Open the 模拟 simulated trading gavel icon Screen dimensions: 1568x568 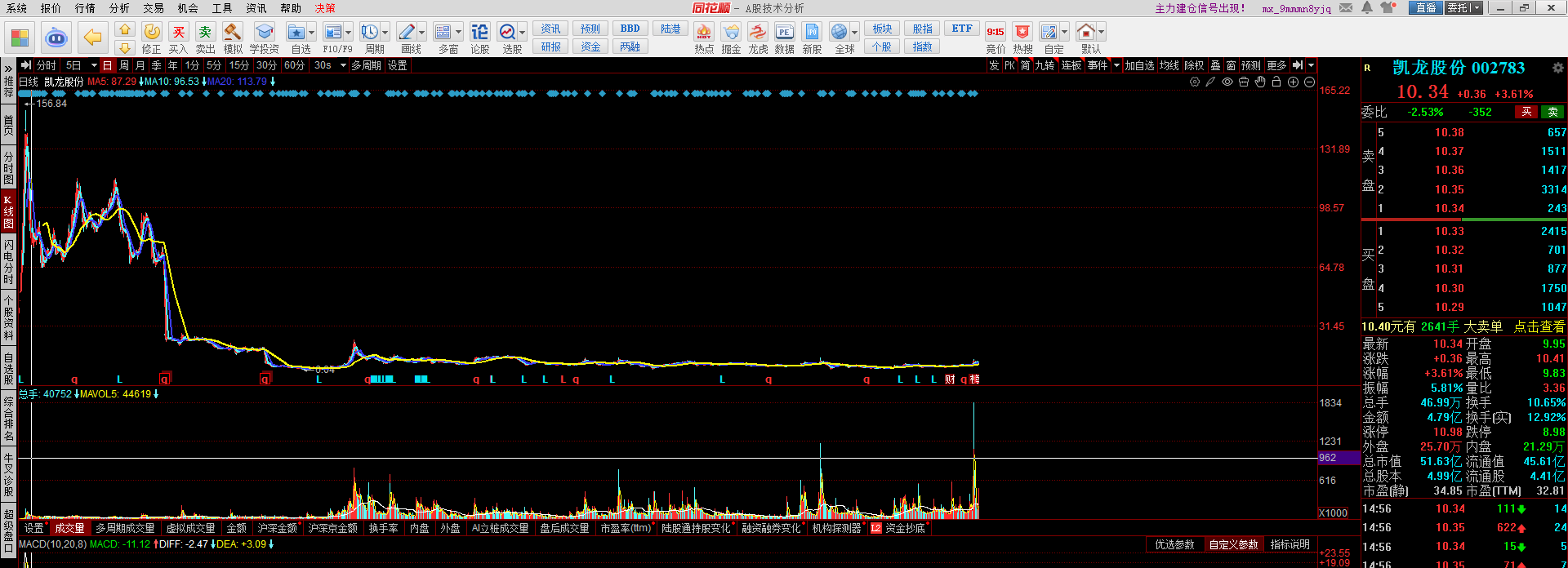233,38
